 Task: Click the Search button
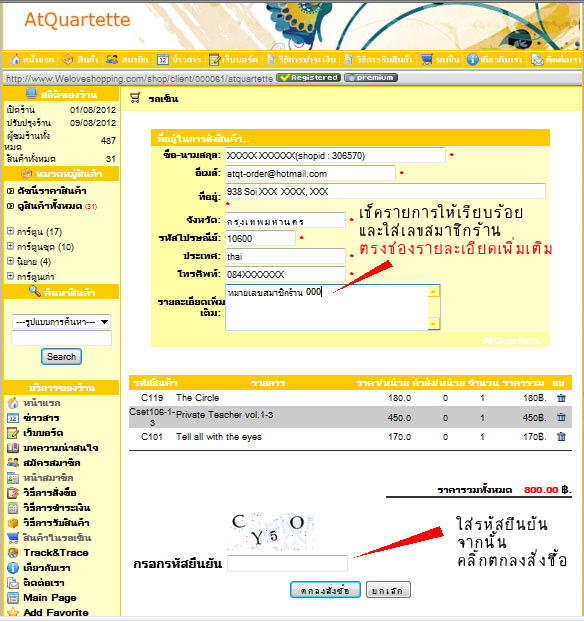(x=61, y=357)
